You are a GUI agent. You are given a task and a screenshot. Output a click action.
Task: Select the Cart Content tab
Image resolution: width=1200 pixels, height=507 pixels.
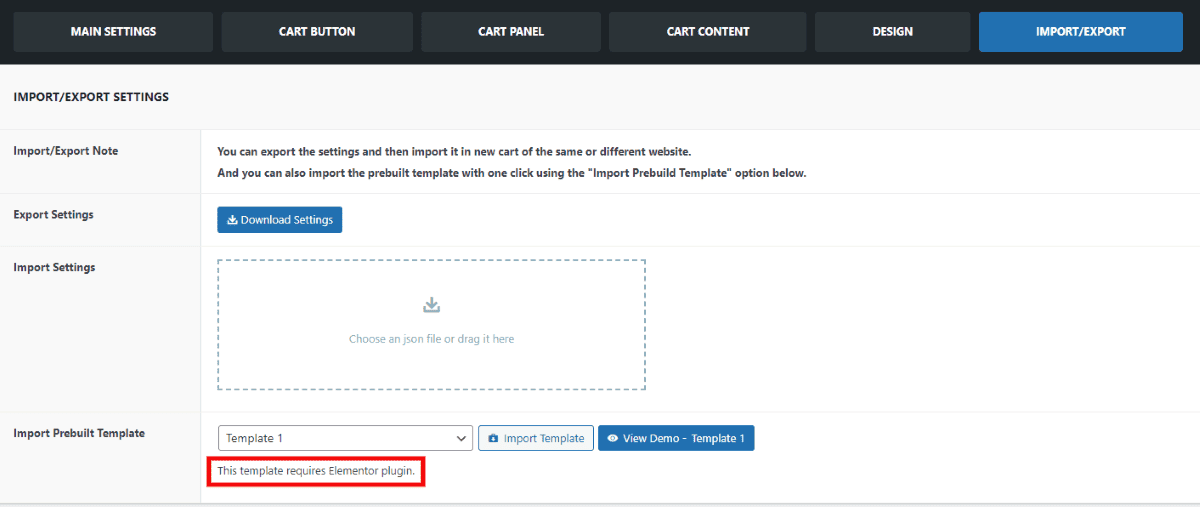coord(708,32)
